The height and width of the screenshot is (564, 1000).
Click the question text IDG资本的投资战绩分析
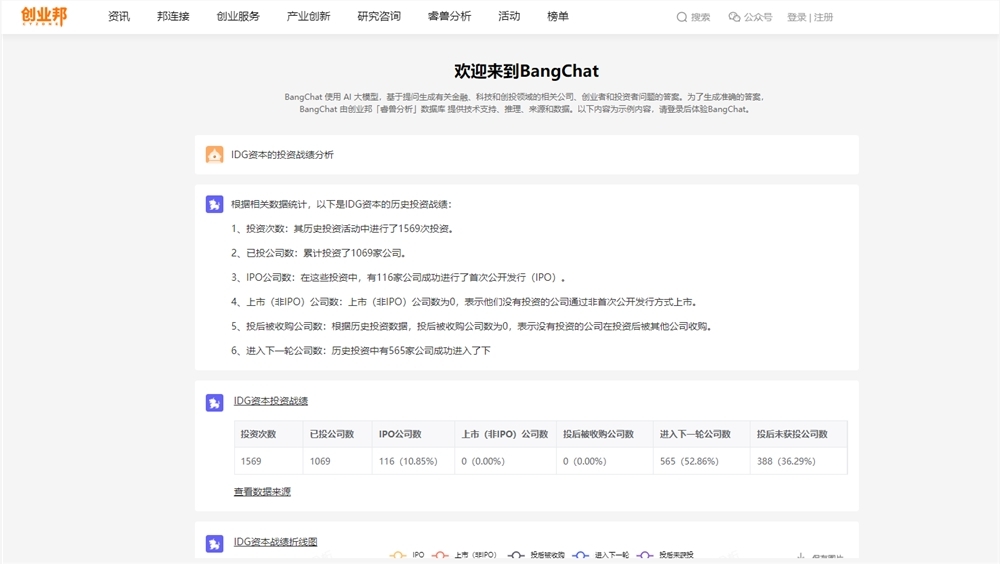click(282, 154)
